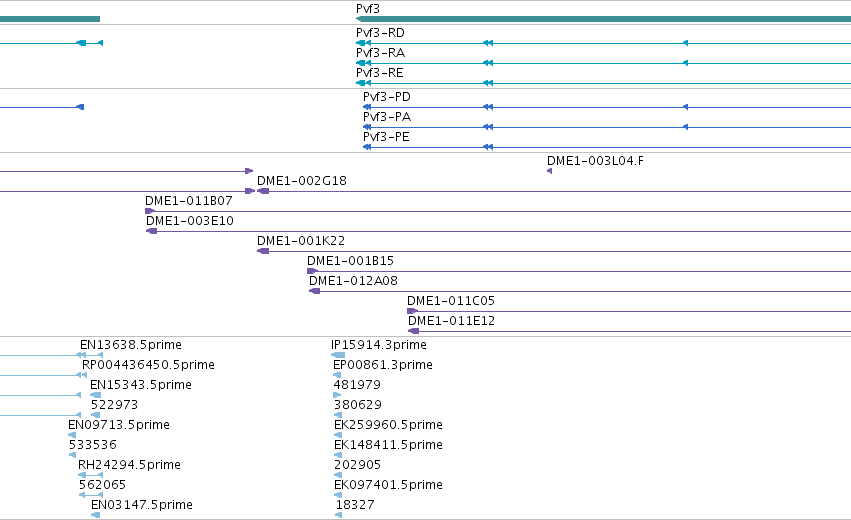Click the DME1-001B15 start arrow glyph
The height and width of the screenshot is (520, 851).
click(x=313, y=271)
